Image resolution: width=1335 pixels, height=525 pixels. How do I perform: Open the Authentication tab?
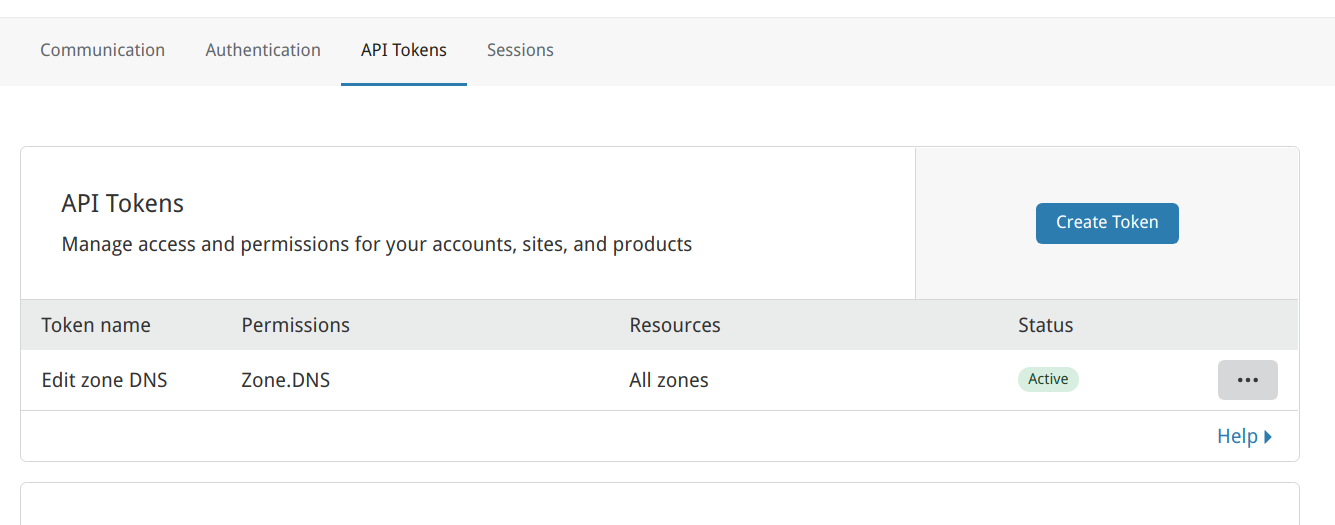coord(263,50)
